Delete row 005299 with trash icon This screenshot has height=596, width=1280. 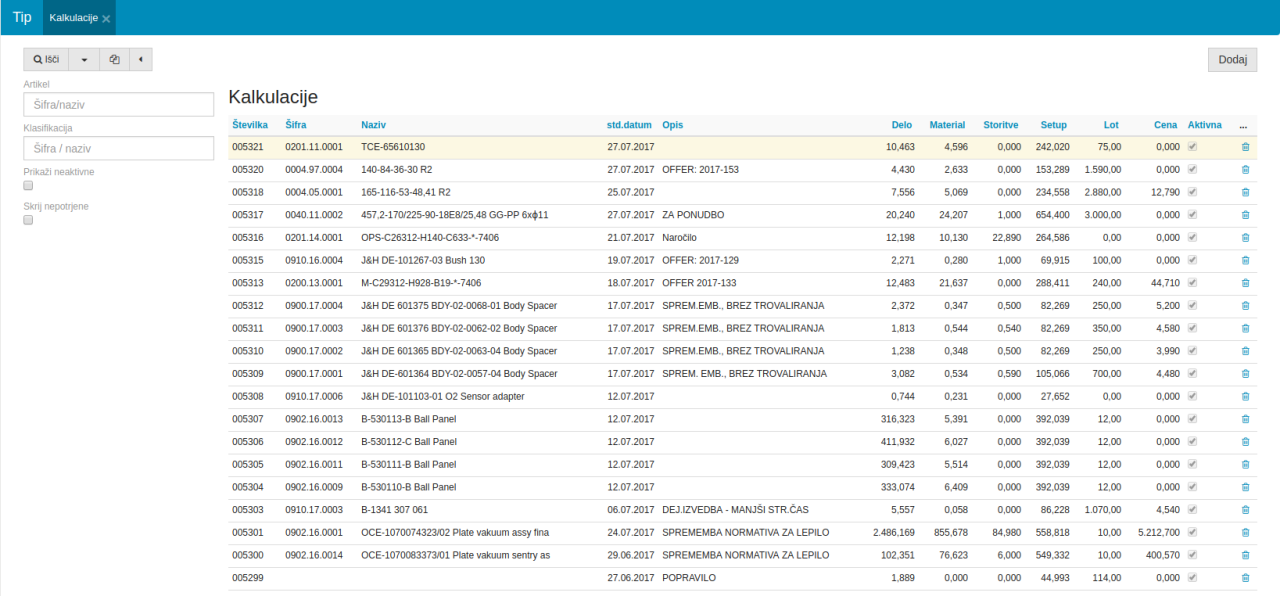pyautogui.click(x=1245, y=578)
